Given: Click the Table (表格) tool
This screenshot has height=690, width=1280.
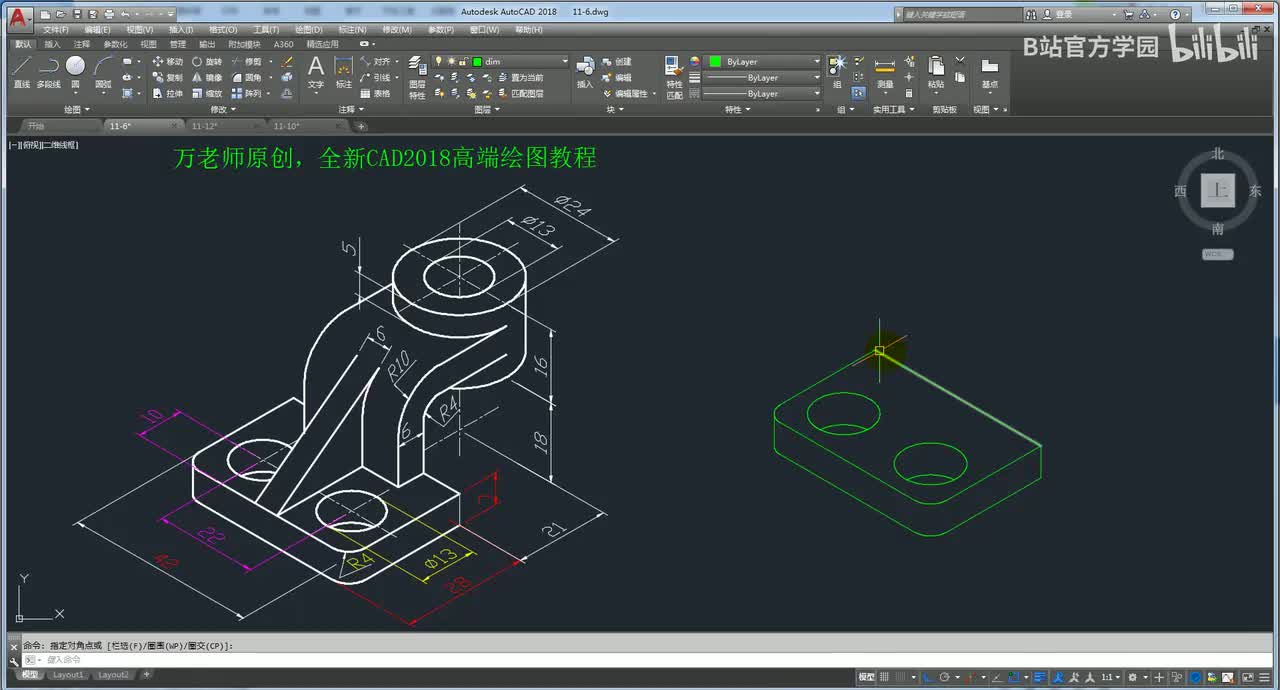Looking at the screenshot, I should pyautogui.click(x=375, y=93).
